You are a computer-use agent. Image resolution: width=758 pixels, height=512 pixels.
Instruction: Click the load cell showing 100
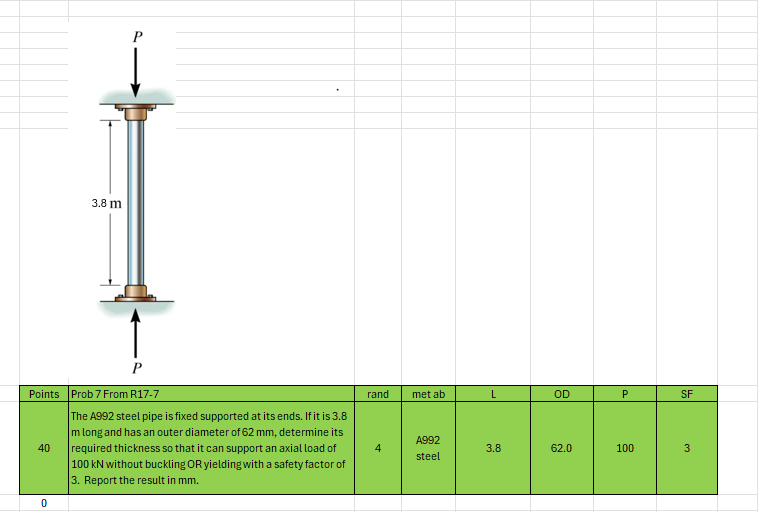point(625,448)
